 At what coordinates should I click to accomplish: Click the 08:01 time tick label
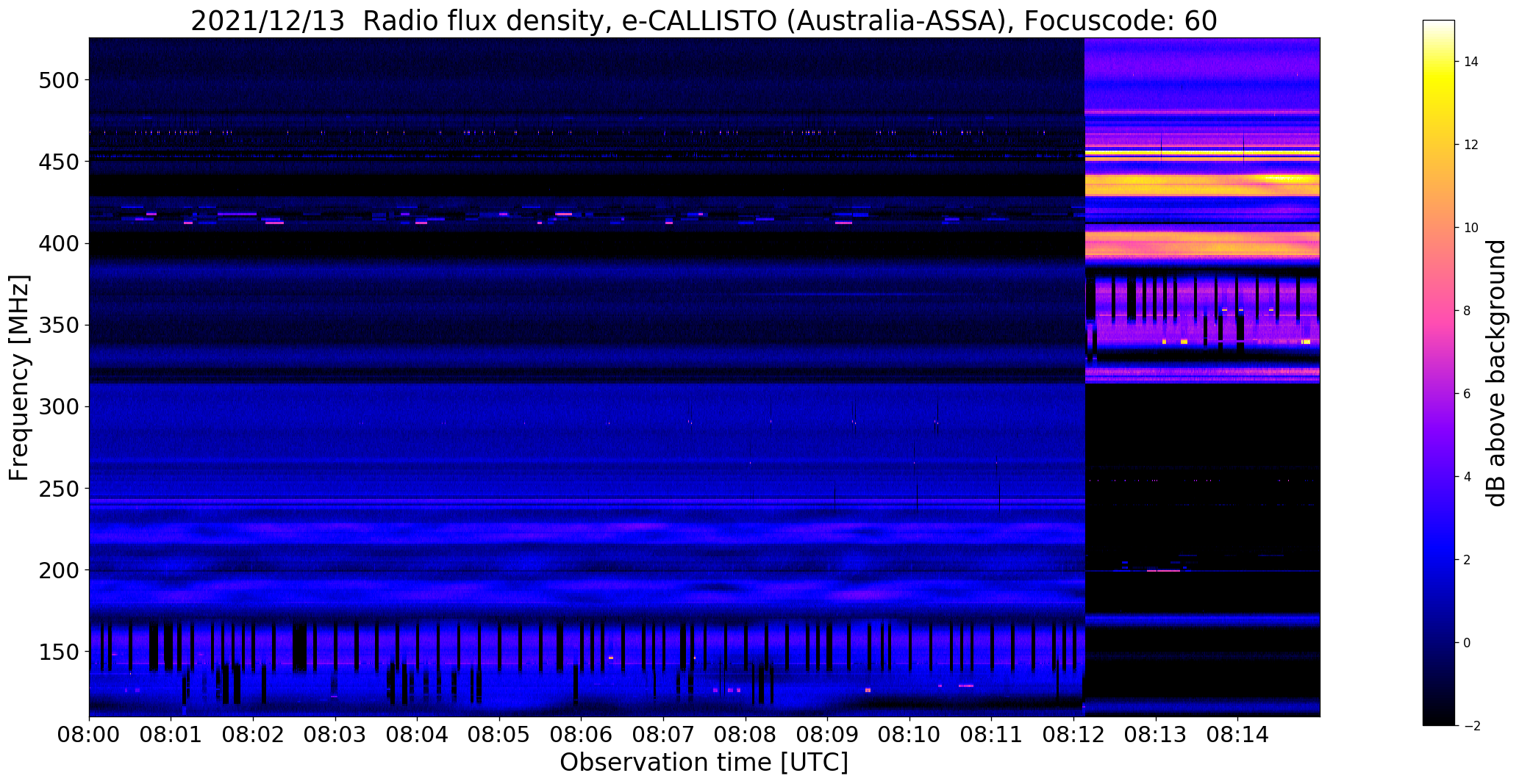tap(171, 734)
